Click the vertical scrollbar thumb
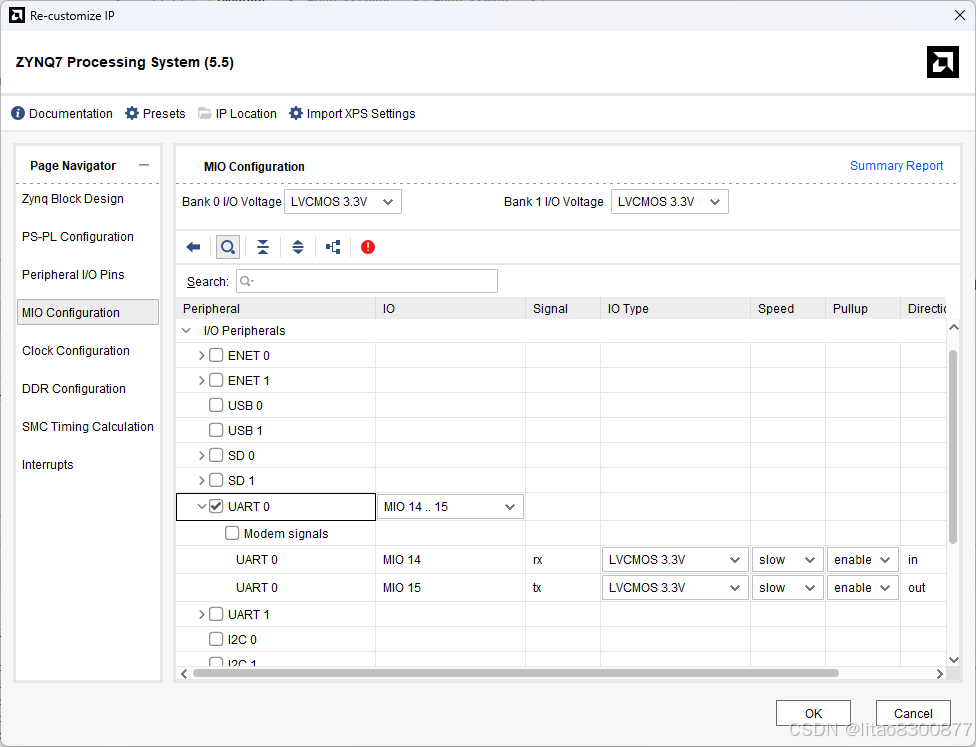This screenshot has width=976, height=747. (x=953, y=446)
